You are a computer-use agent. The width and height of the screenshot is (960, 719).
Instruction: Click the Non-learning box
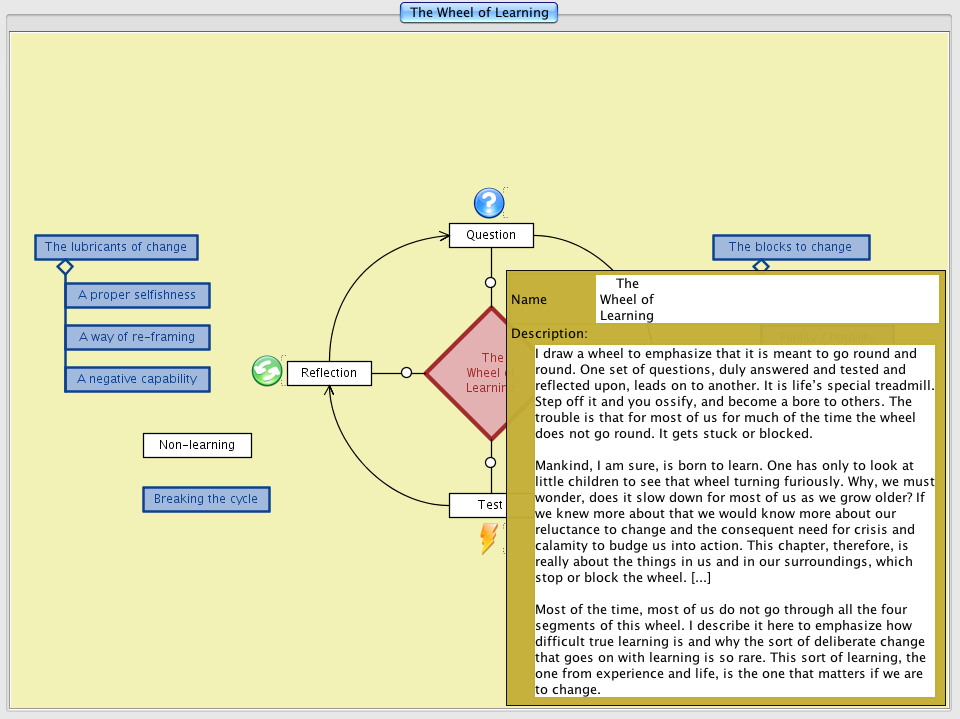(197, 445)
